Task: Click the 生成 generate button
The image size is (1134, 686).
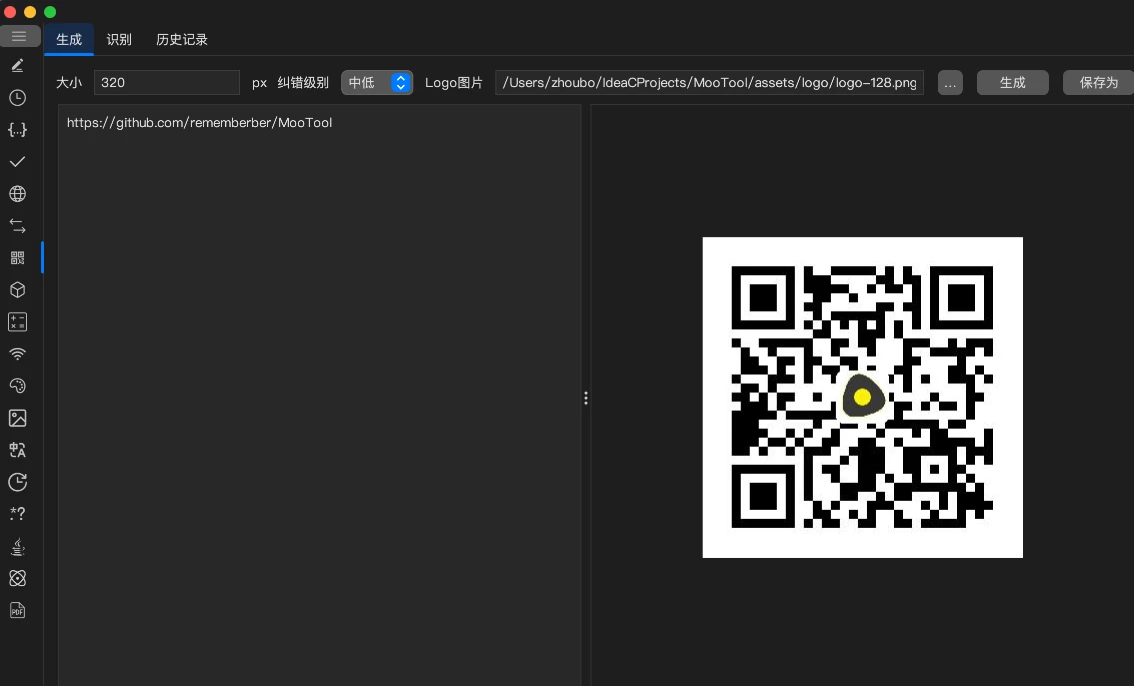Action: pyautogui.click(x=1012, y=82)
